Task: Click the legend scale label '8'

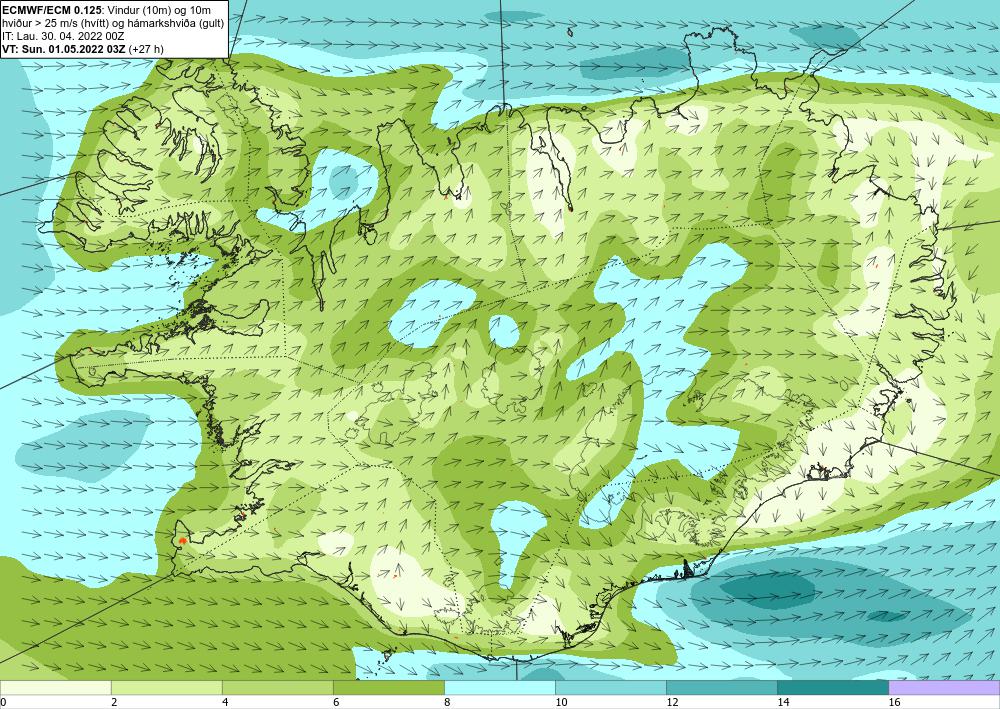Action: (x=447, y=703)
